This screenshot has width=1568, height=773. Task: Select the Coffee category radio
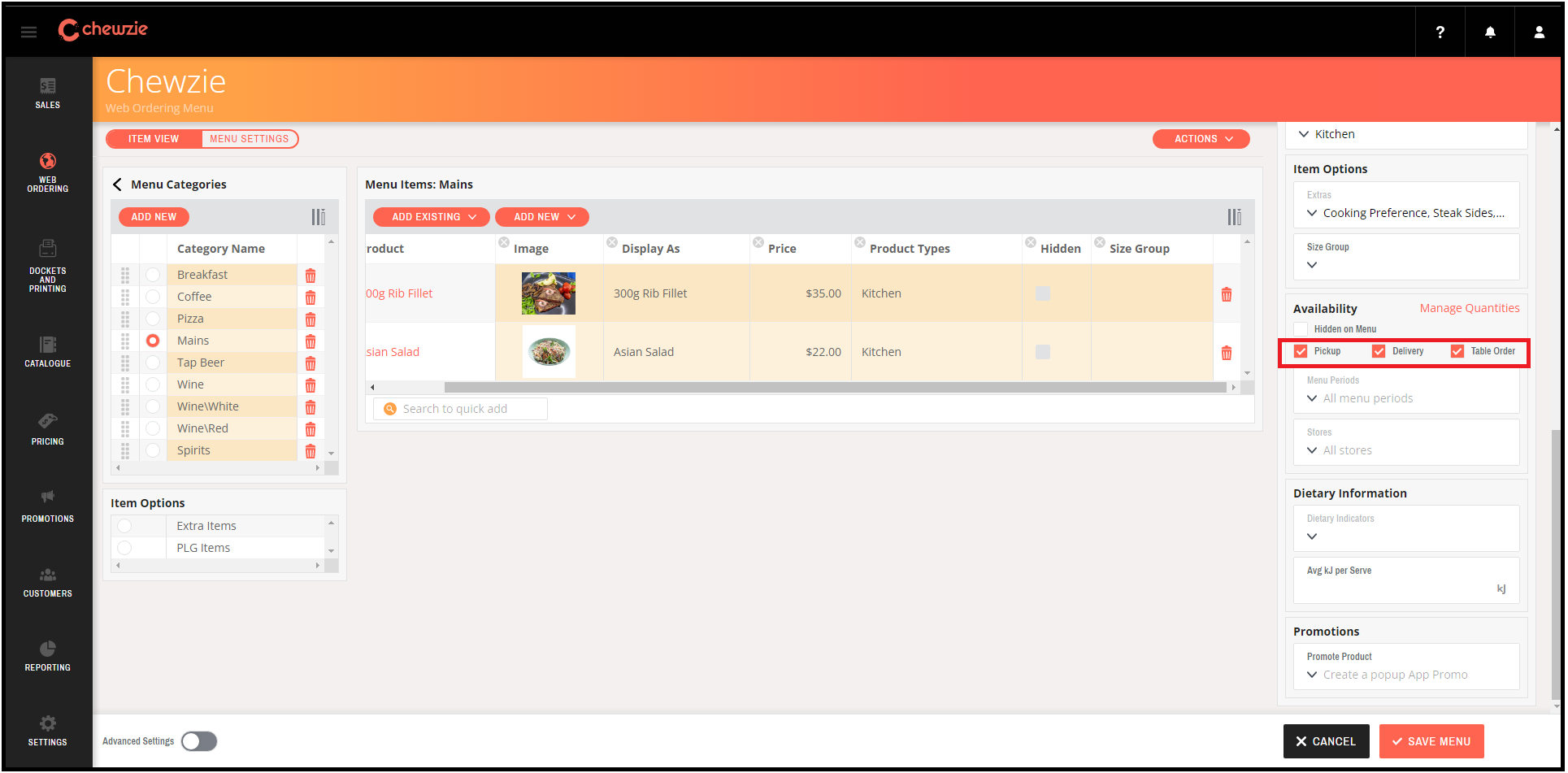[x=153, y=297]
